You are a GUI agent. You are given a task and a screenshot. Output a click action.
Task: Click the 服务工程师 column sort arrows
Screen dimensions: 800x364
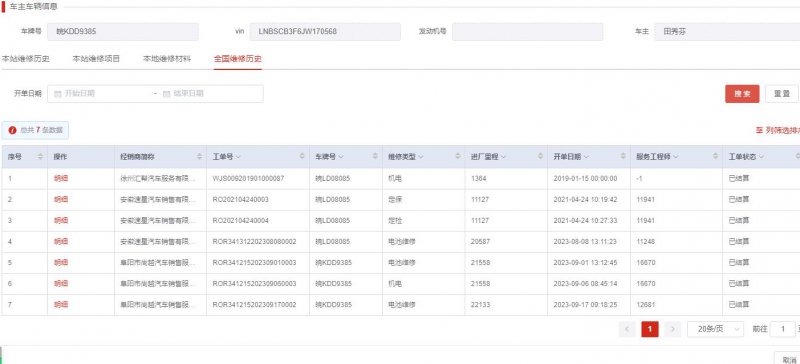click(x=715, y=157)
